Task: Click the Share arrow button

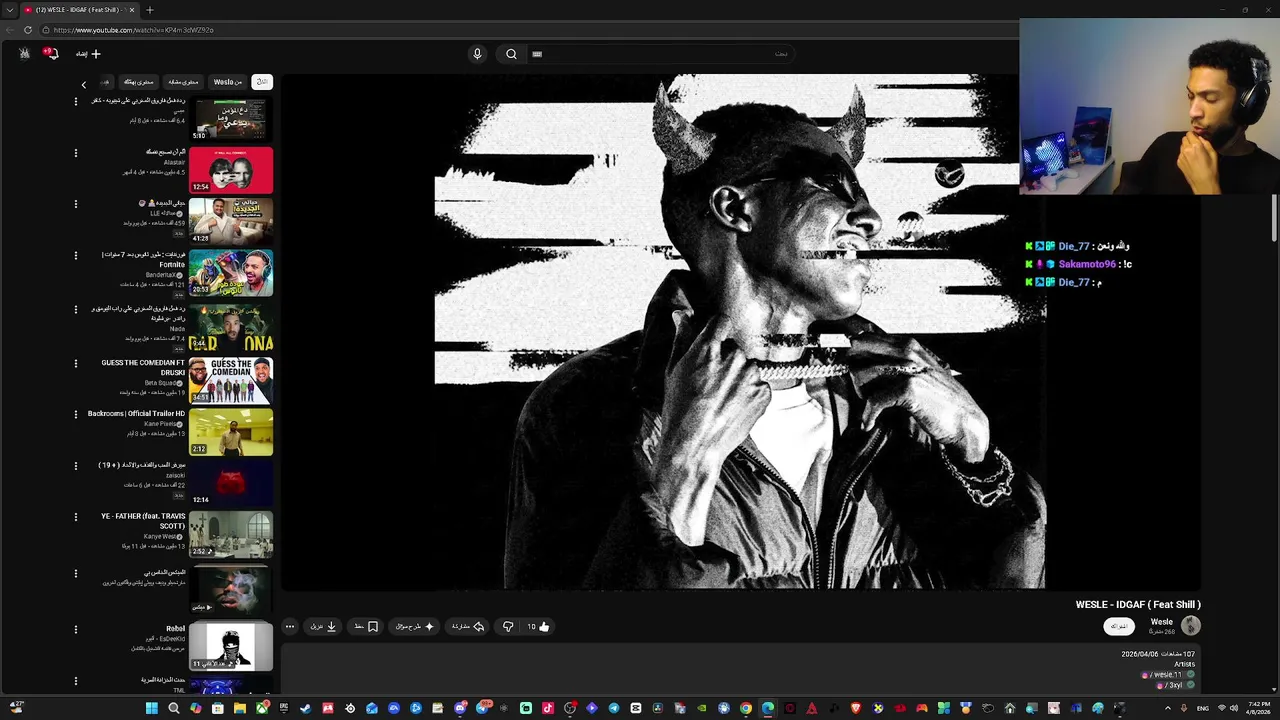Action: point(468,627)
